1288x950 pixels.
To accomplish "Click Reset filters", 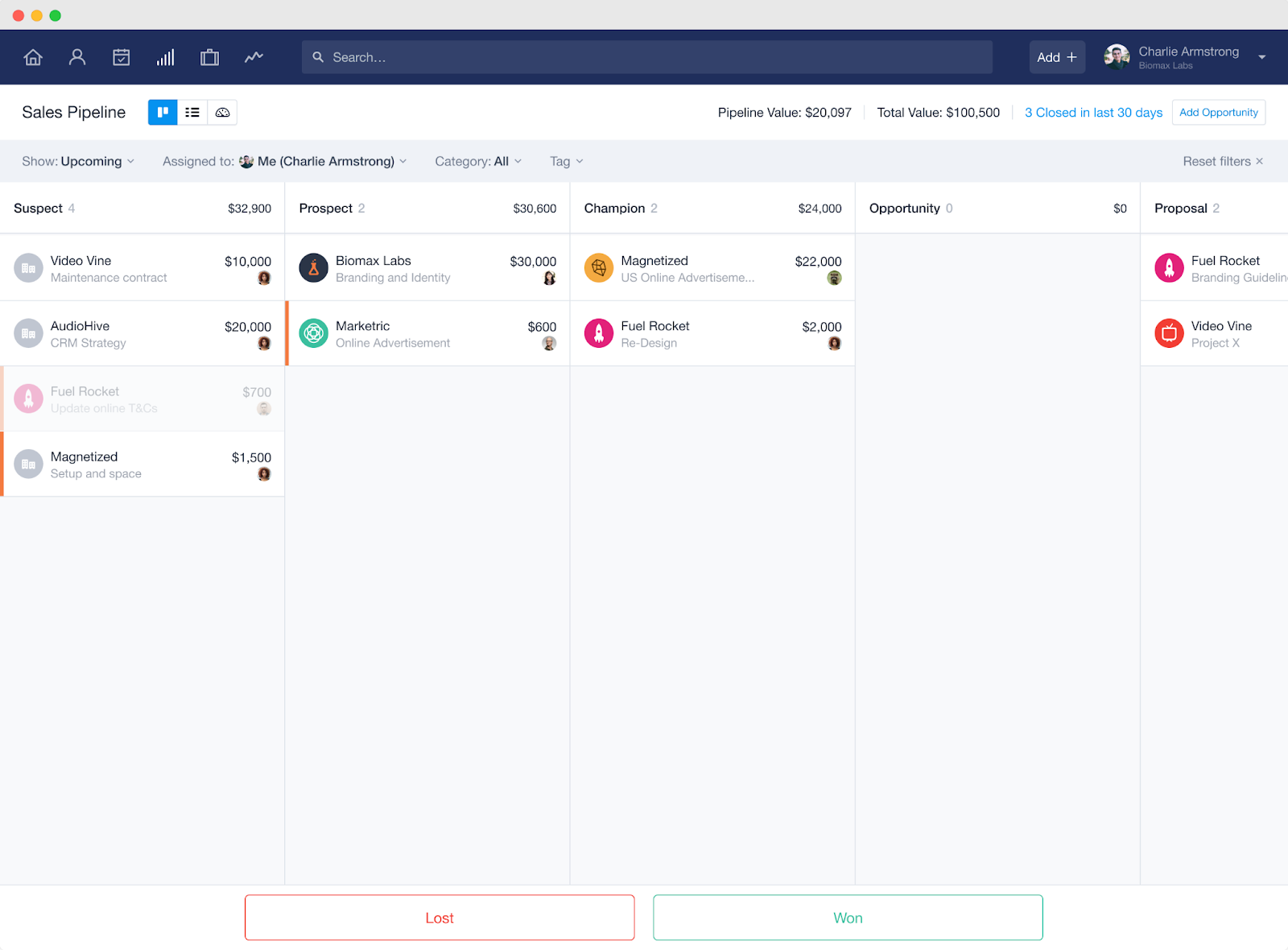I will click(1223, 161).
